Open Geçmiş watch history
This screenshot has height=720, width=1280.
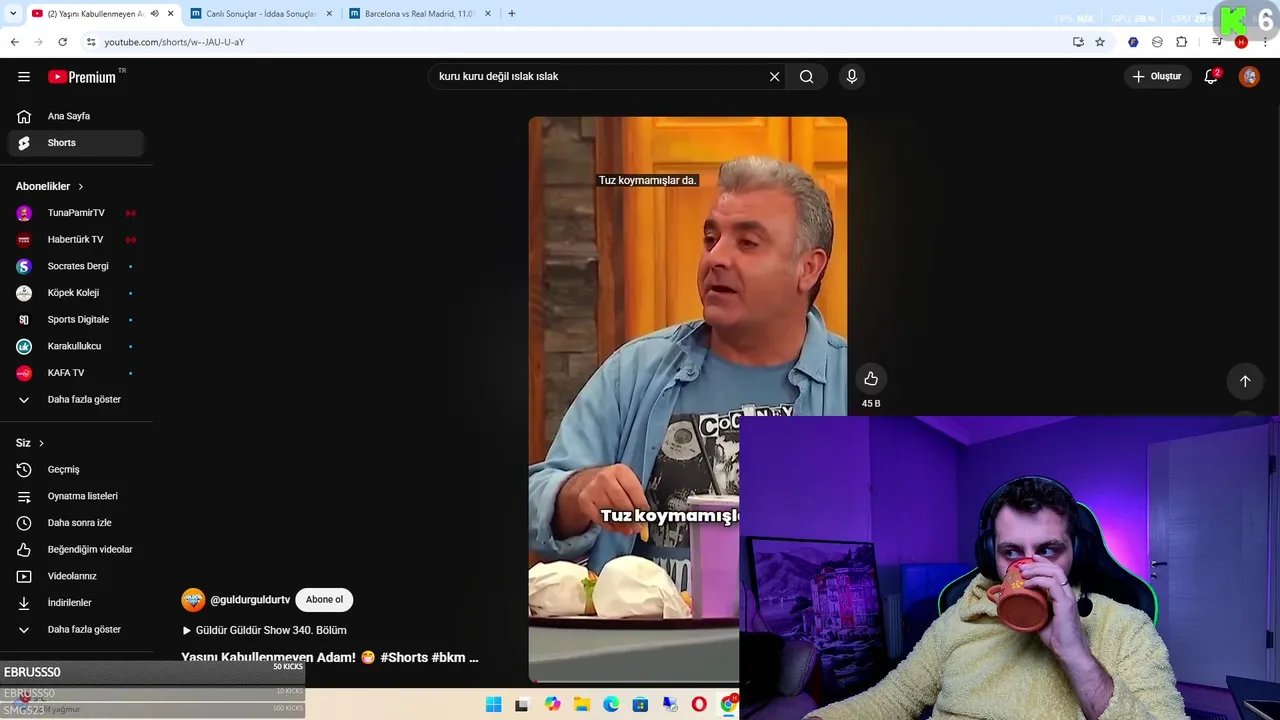pyautogui.click(x=75, y=470)
